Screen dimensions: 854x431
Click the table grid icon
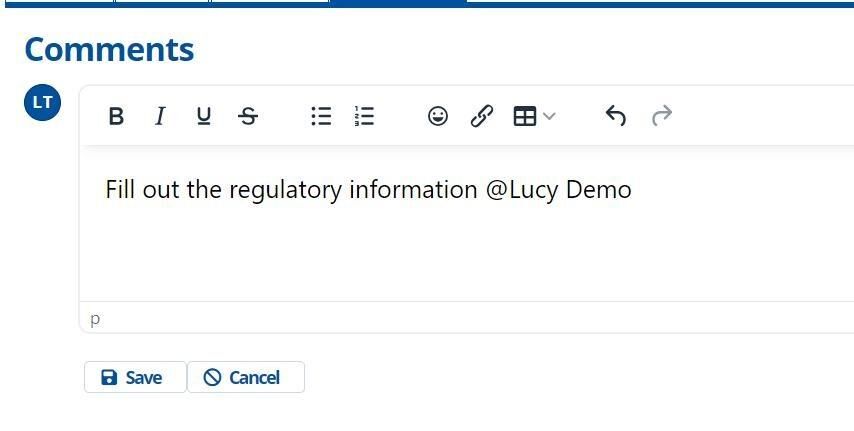point(525,116)
